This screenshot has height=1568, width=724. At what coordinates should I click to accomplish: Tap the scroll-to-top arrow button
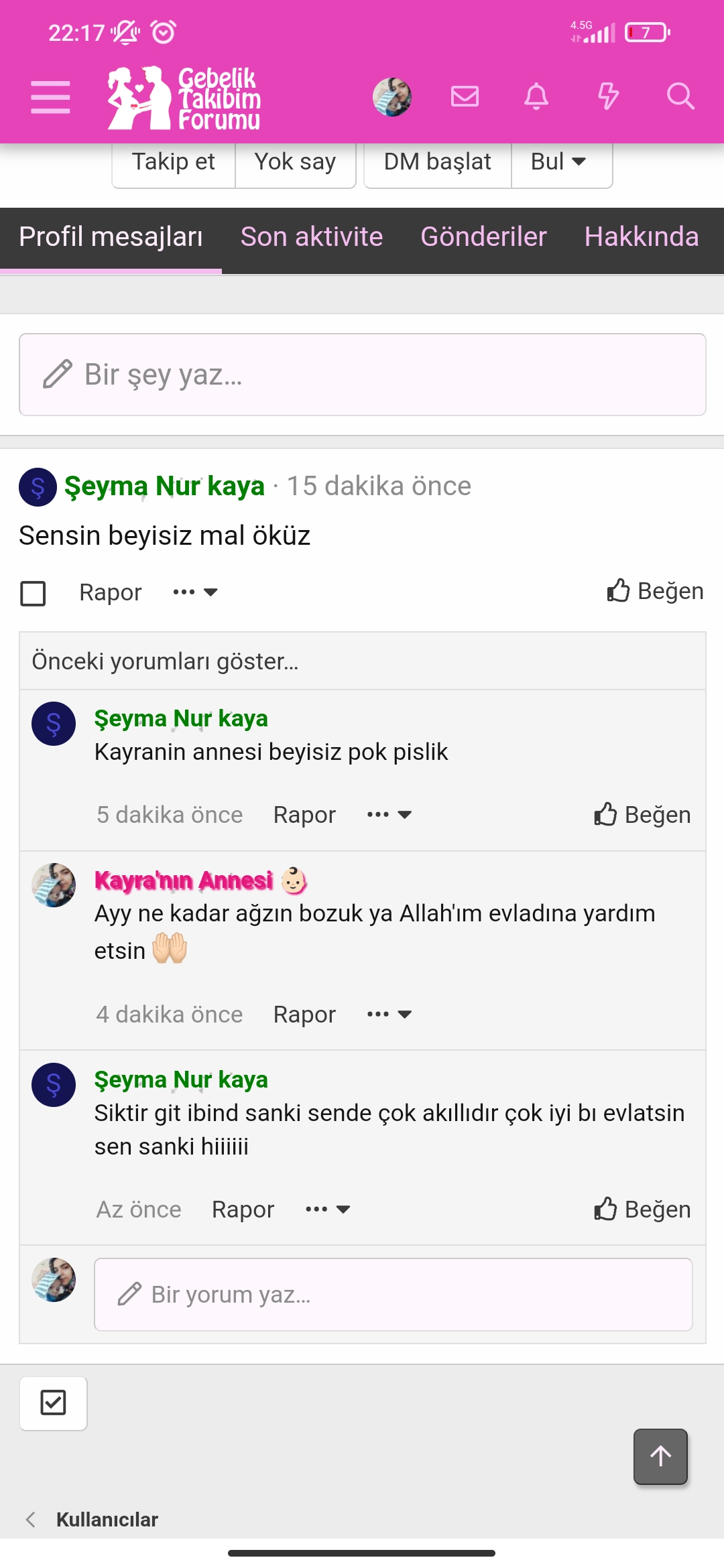[660, 1457]
